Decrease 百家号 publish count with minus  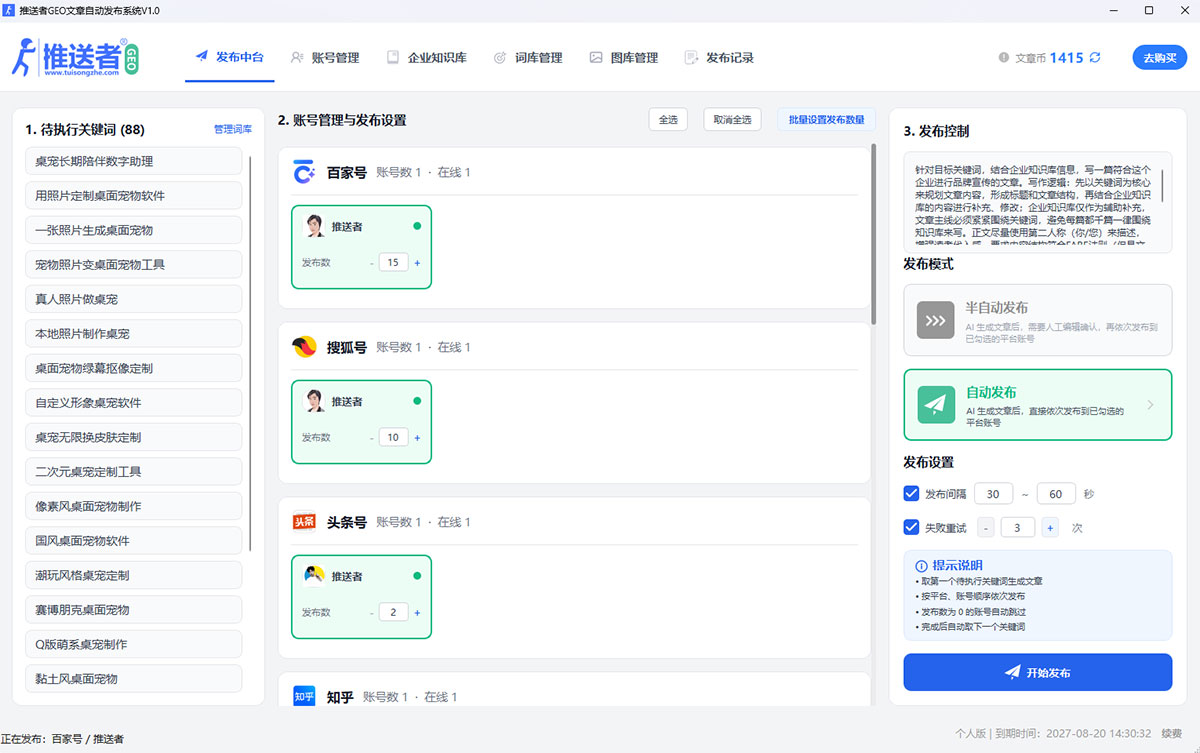pos(371,263)
